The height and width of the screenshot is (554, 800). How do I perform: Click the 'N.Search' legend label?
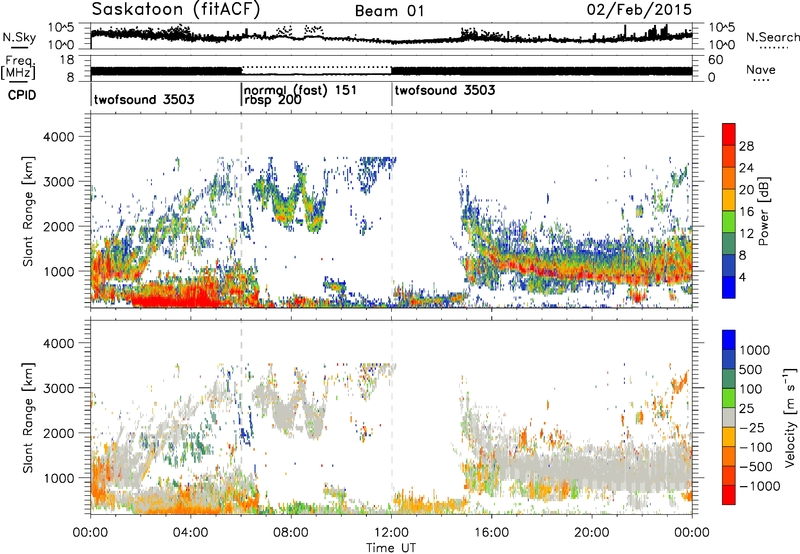(772, 37)
